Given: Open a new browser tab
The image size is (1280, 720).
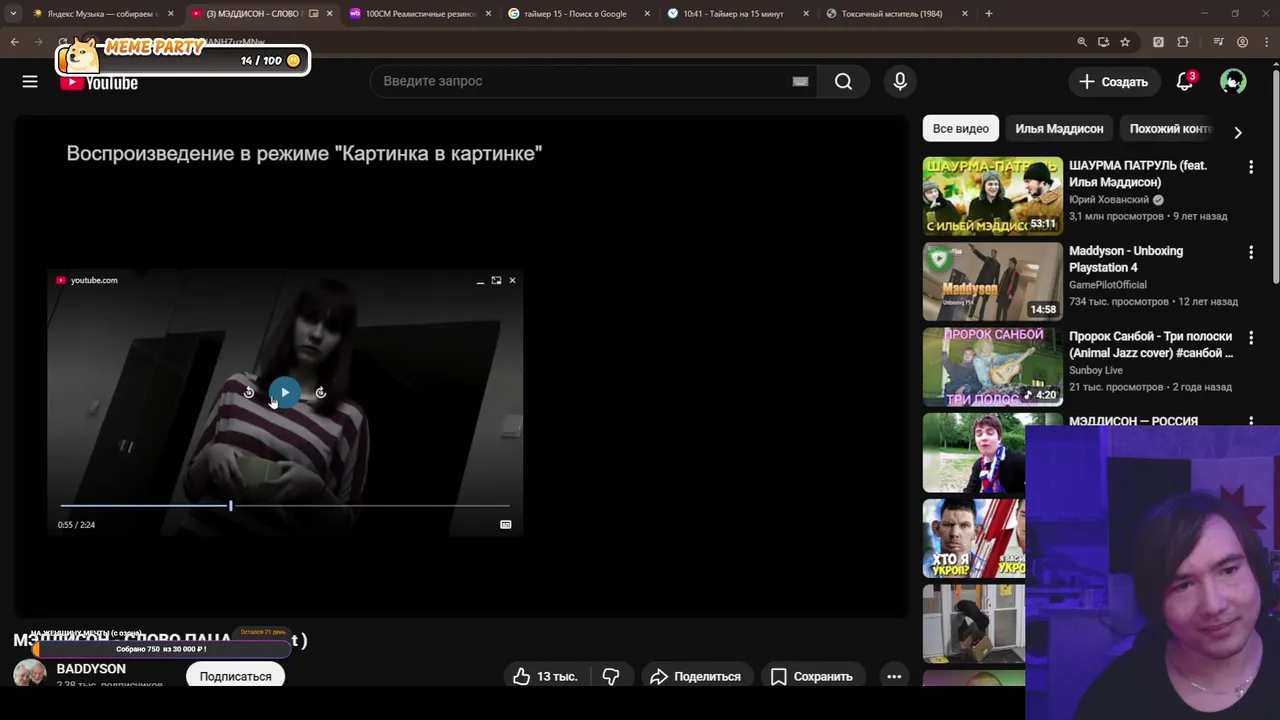Looking at the screenshot, I should [x=988, y=14].
